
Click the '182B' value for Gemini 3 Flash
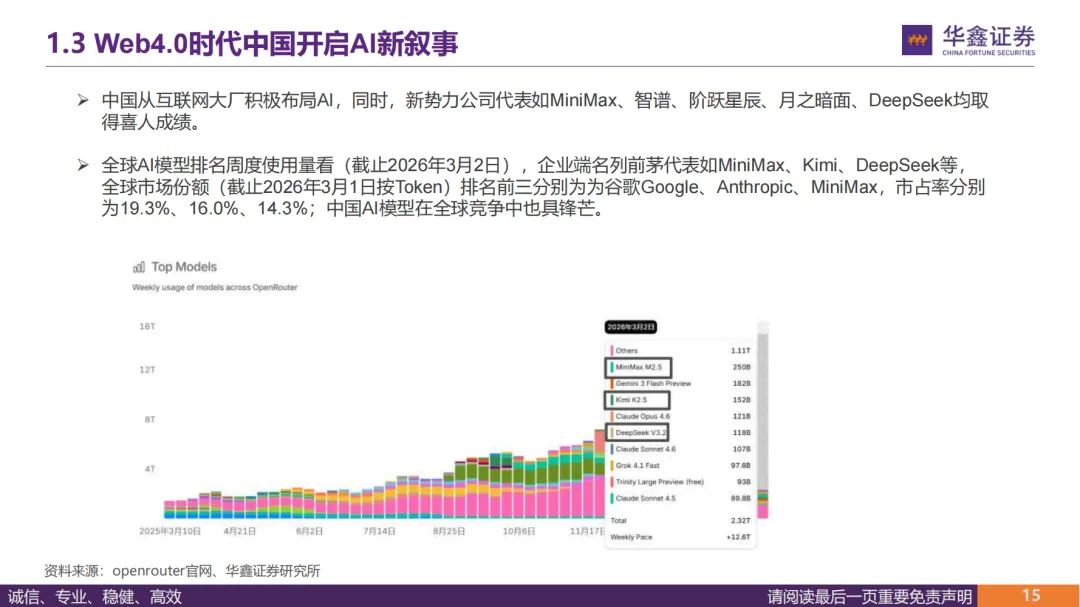click(x=742, y=384)
